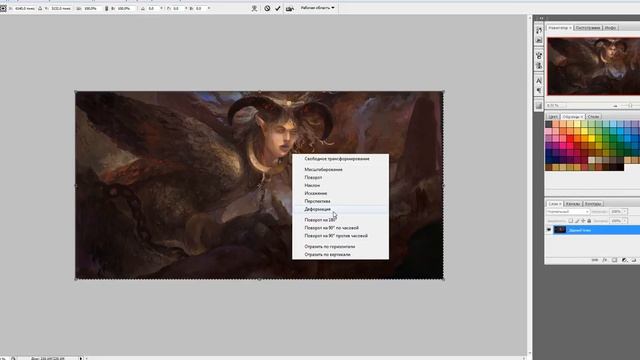Click the new group folder icon
The image size is (640, 360).
coord(634,260)
